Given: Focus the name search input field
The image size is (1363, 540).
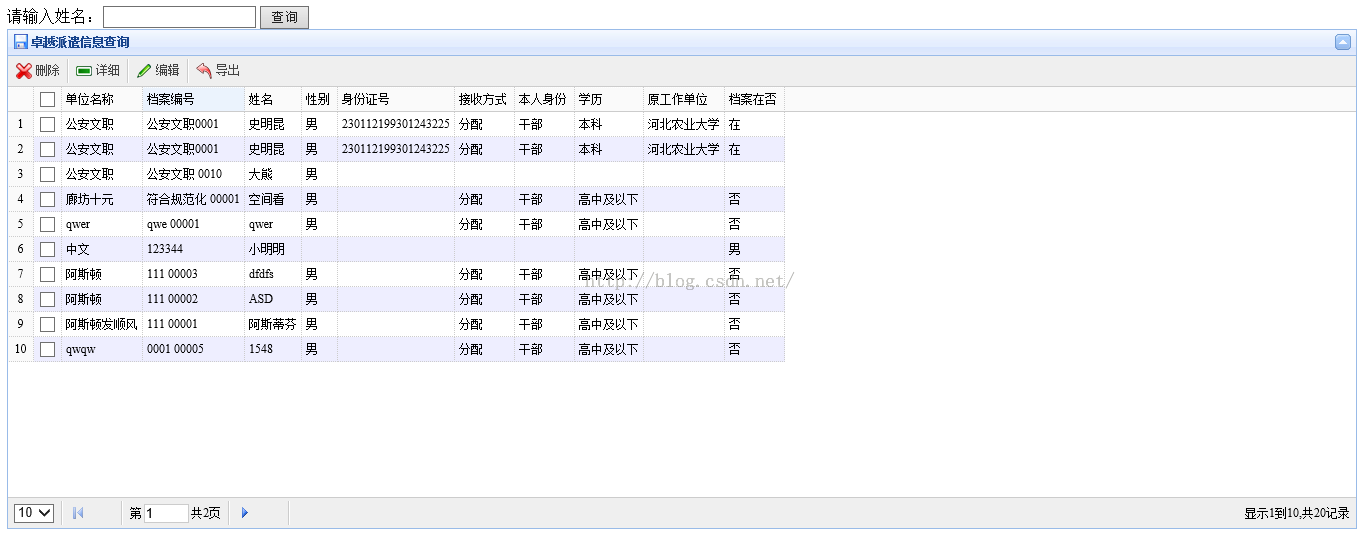Looking at the screenshot, I should point(180,17).
